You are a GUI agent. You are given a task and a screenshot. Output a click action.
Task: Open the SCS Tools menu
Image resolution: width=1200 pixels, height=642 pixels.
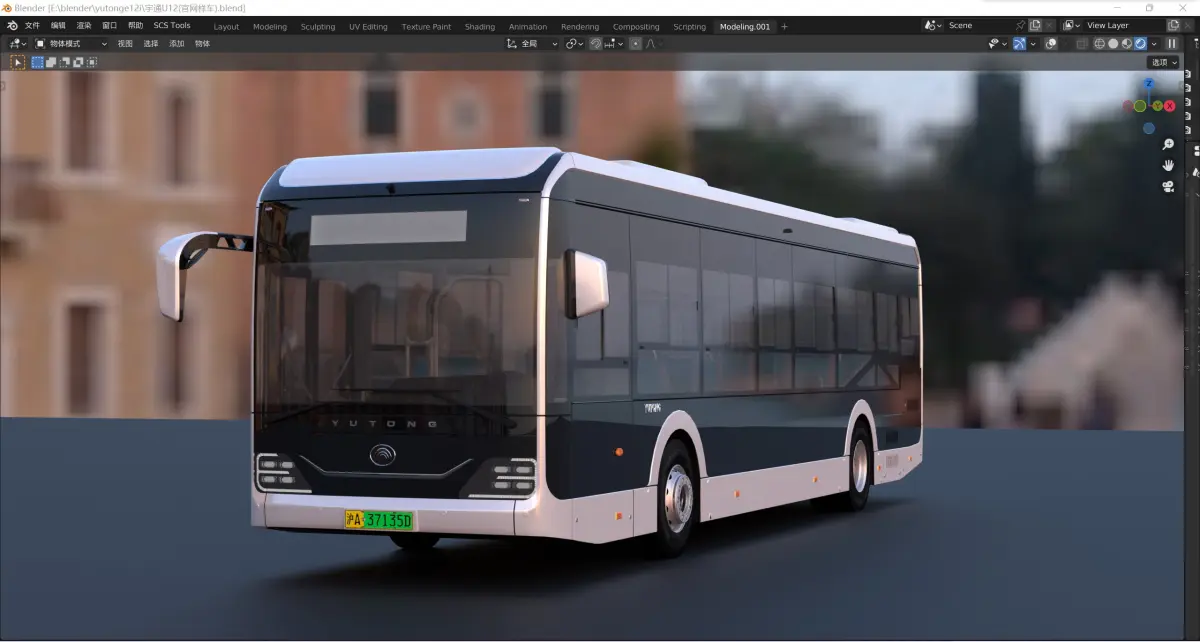click(x=172, y=26)
